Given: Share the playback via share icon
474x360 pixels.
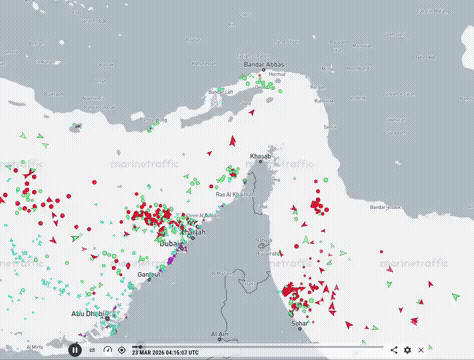Looking at the screenshot, I should (394, 350).
